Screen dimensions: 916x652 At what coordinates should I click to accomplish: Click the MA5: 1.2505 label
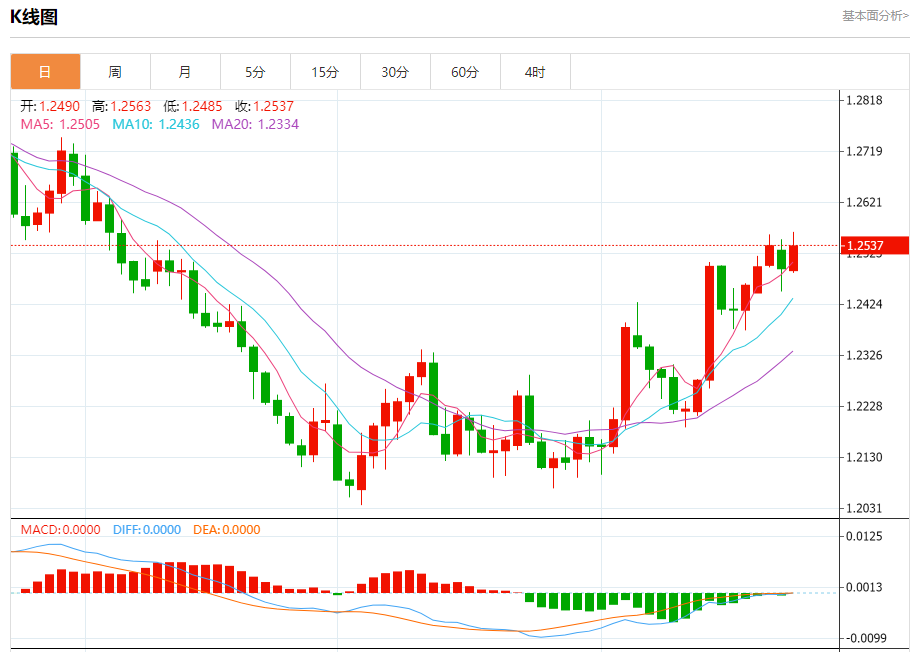pyautogui.click(x=60, y=124)
